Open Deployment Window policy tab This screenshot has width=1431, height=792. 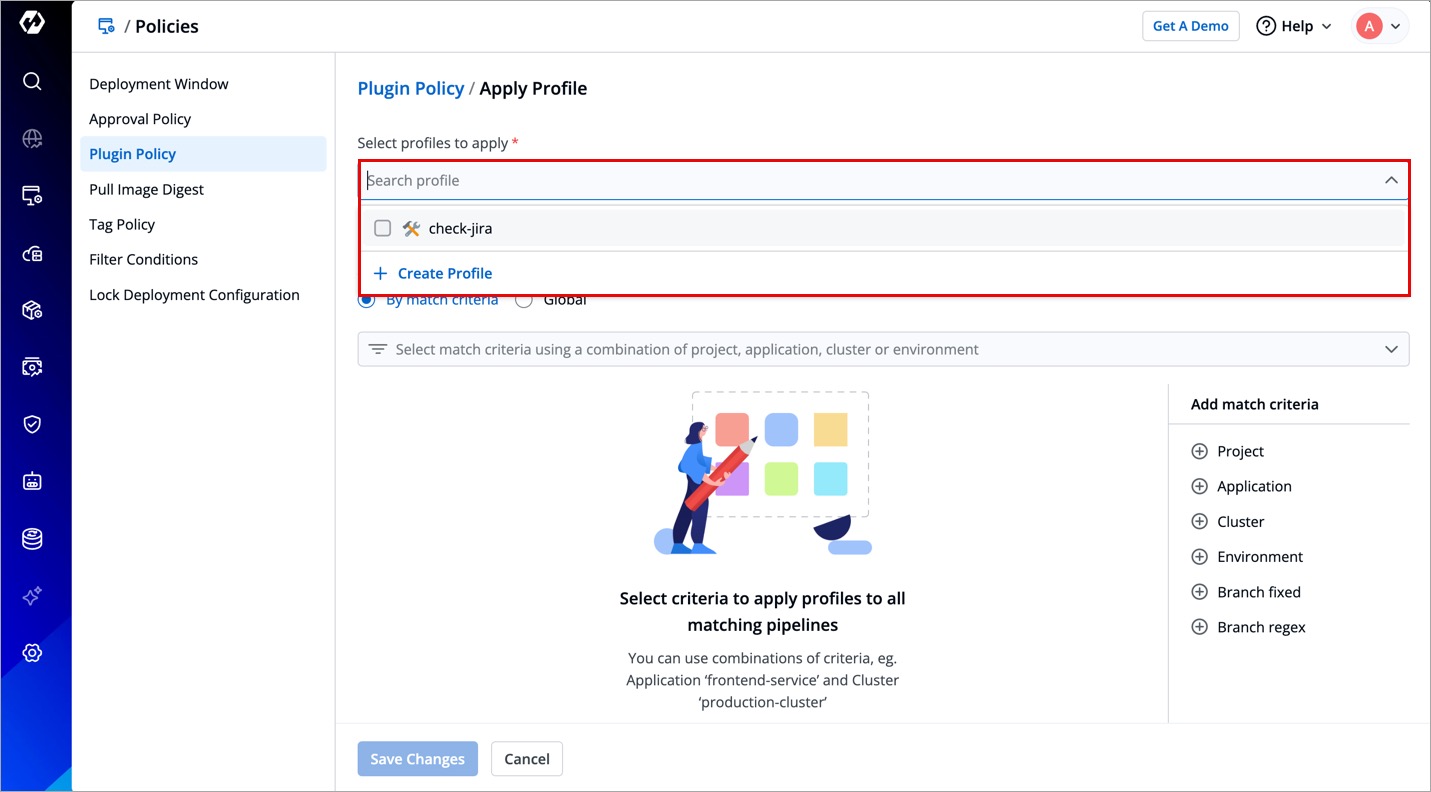click(x=159, y=84)
